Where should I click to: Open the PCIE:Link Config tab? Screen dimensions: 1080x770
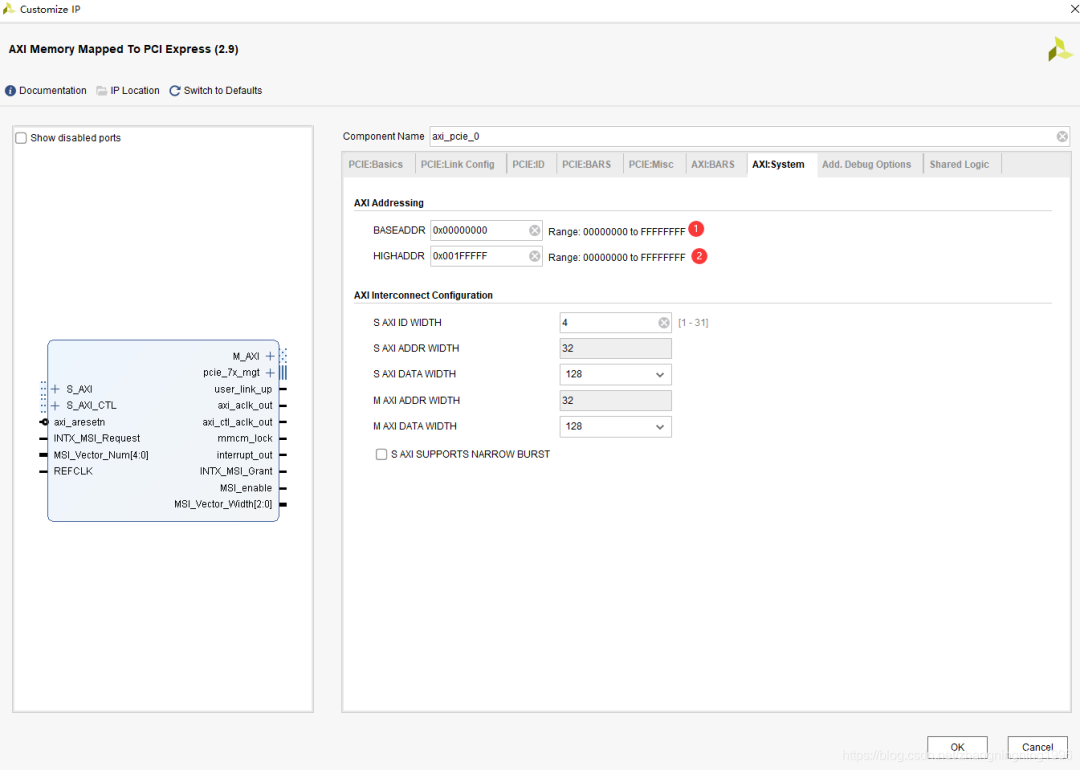(x=457, y=165)
